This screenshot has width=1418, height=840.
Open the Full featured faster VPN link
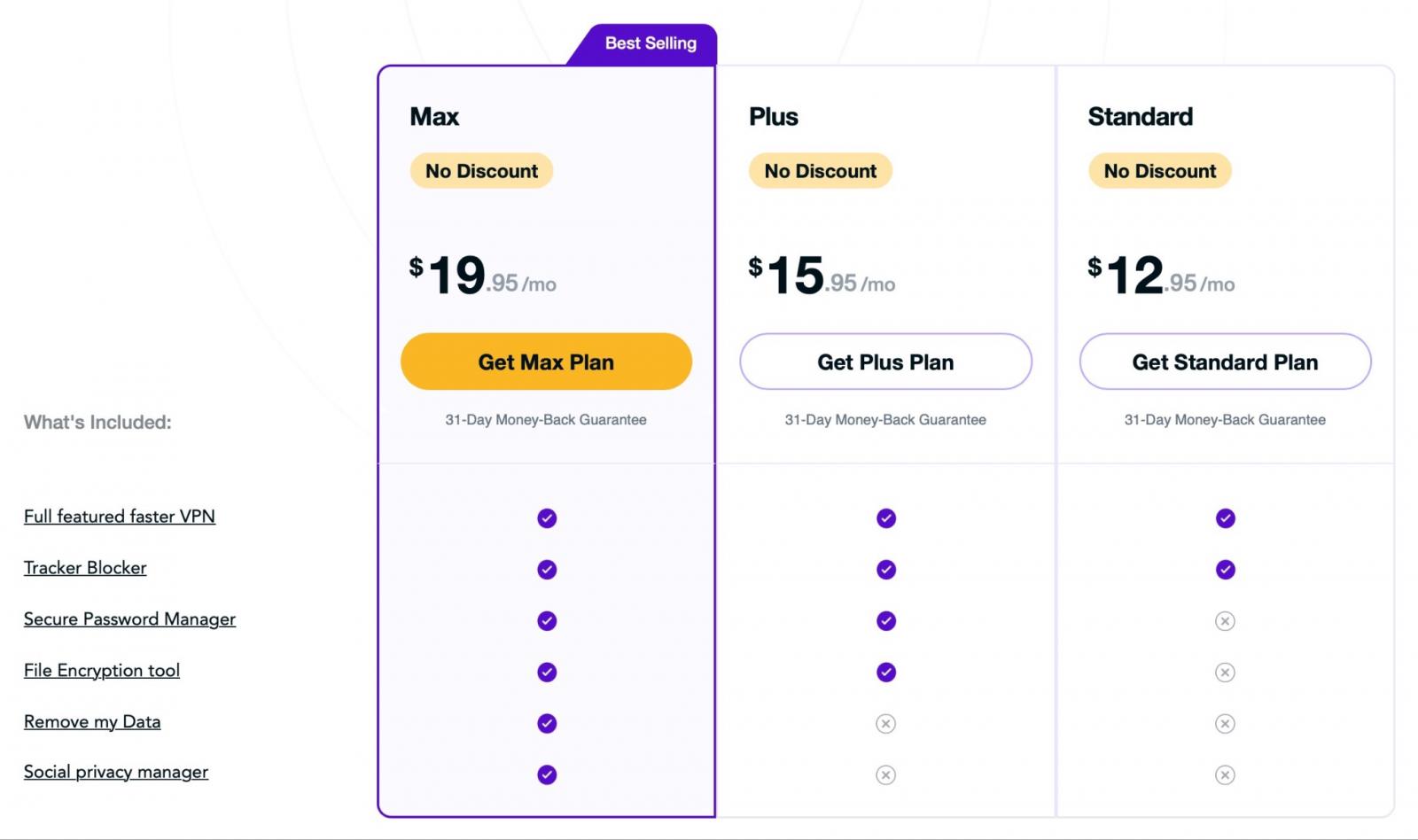click(x=120, y=517)
